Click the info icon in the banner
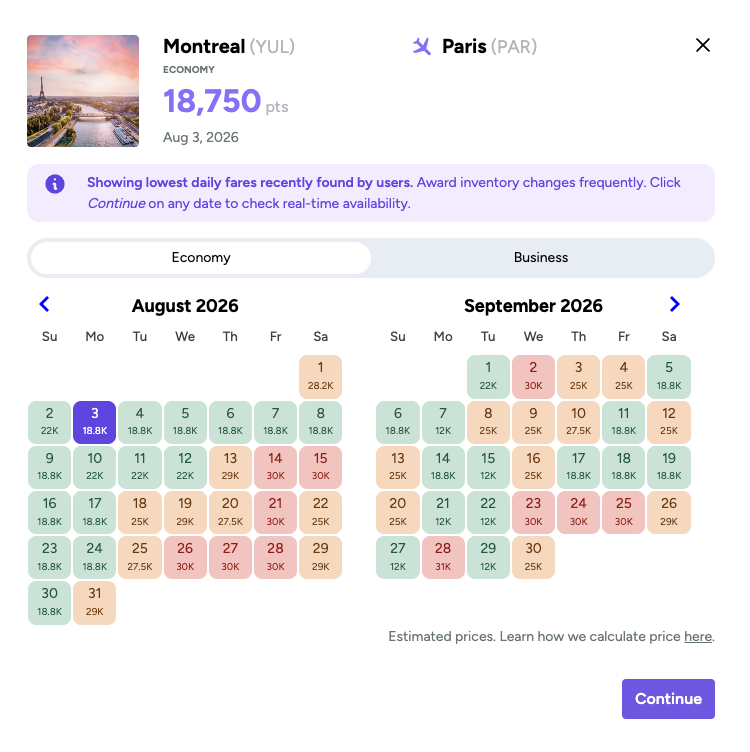This screenshot has height=752, width=750. point(55,184)
